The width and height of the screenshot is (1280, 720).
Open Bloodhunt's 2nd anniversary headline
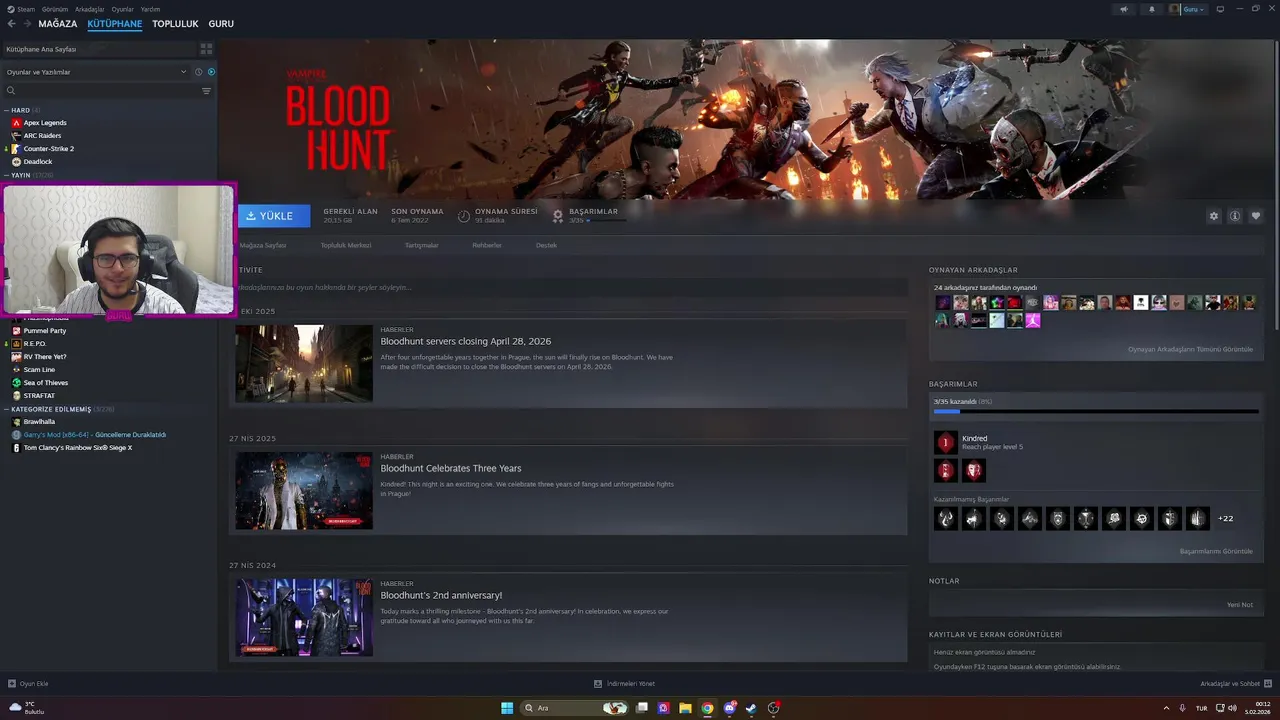click(x=441, y=595)
